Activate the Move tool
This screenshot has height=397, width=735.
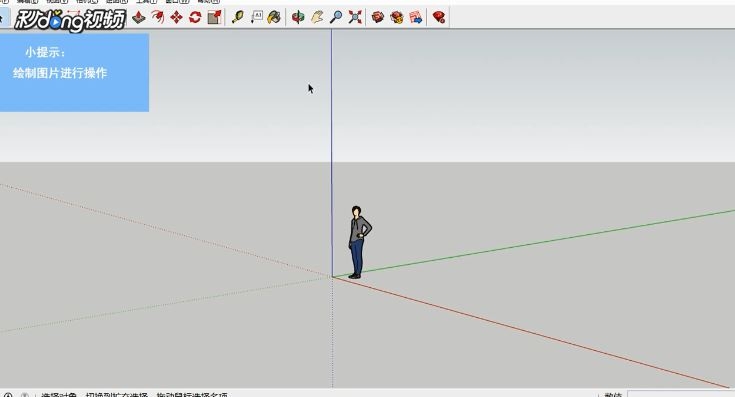tap(176, 18)
